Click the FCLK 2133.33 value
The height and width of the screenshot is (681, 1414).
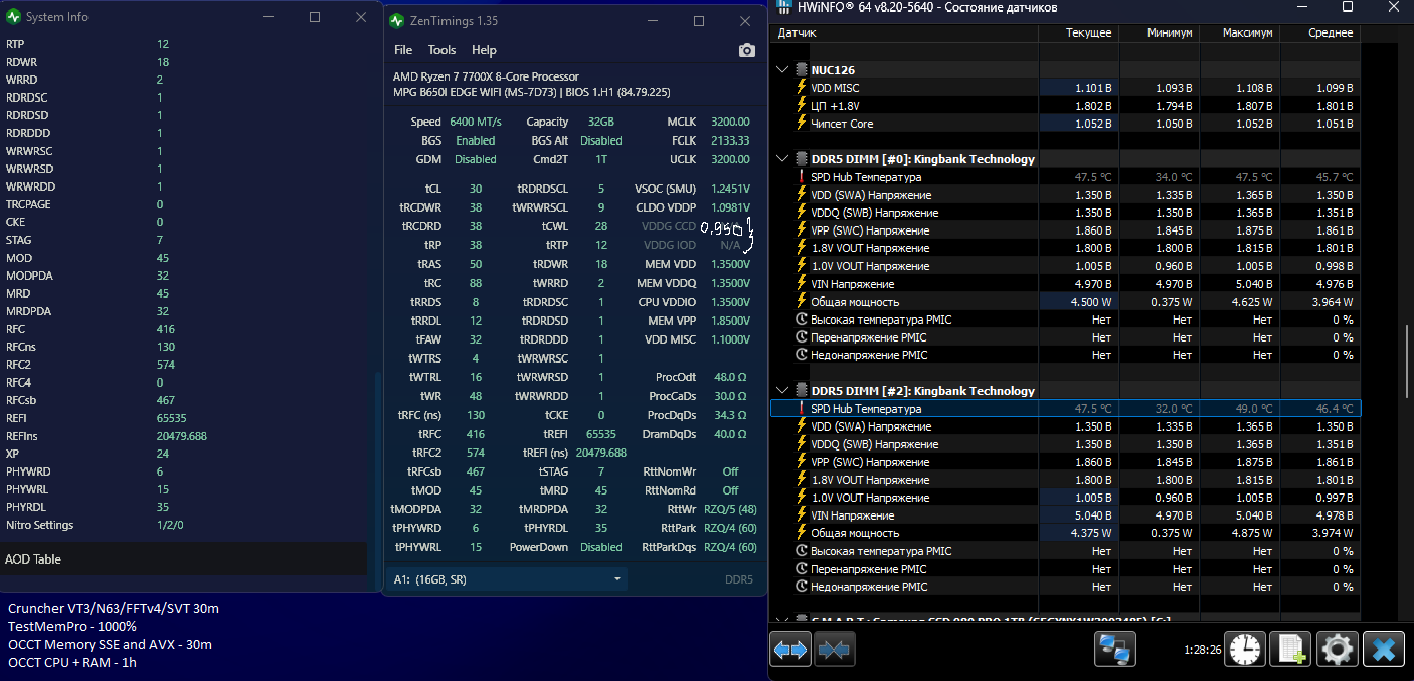(730, 141)
